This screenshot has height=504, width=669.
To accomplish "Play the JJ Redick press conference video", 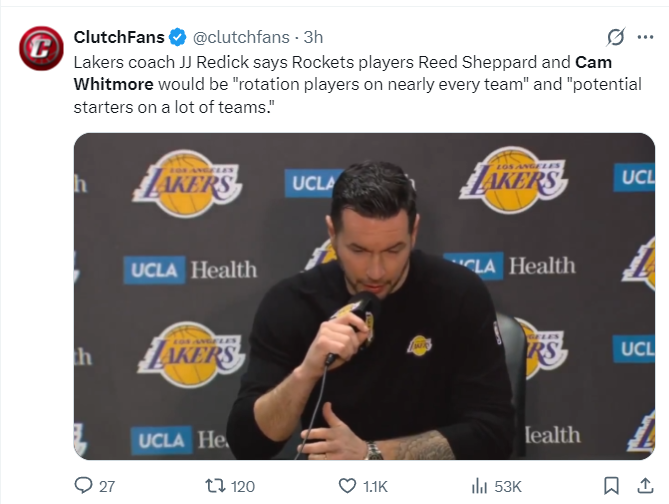I will [364, 296].
